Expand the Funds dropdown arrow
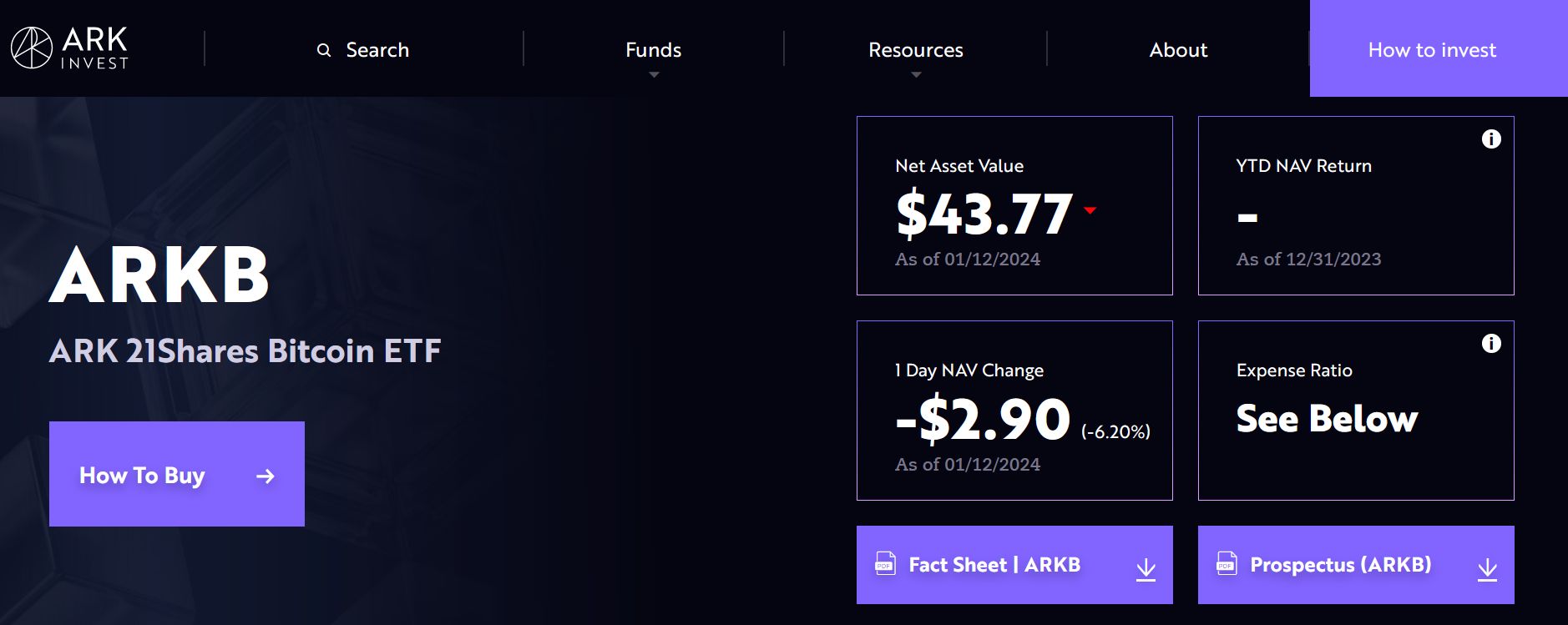The image size is (1568, 625). (654, 75)
